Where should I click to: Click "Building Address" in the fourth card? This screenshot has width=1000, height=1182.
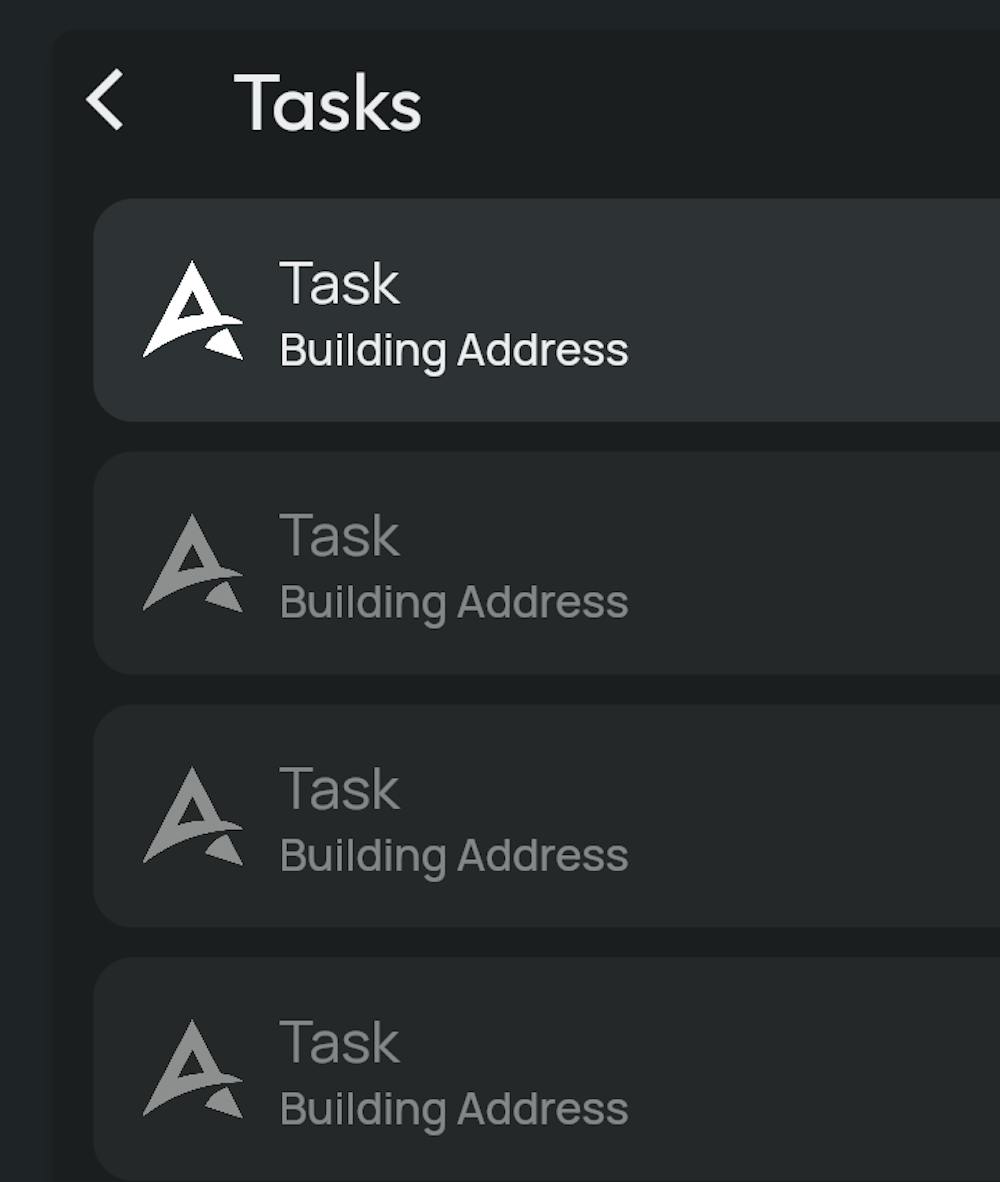(454, 1110)
